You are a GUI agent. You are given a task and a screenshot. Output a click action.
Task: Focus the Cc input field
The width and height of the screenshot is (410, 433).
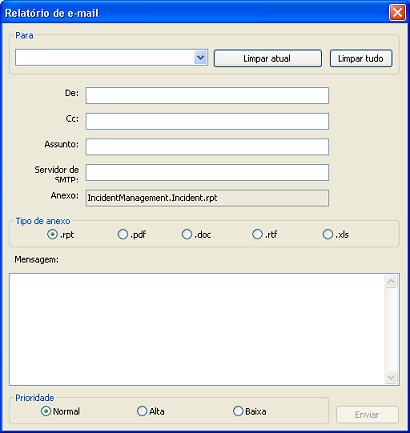coord(207,121)
